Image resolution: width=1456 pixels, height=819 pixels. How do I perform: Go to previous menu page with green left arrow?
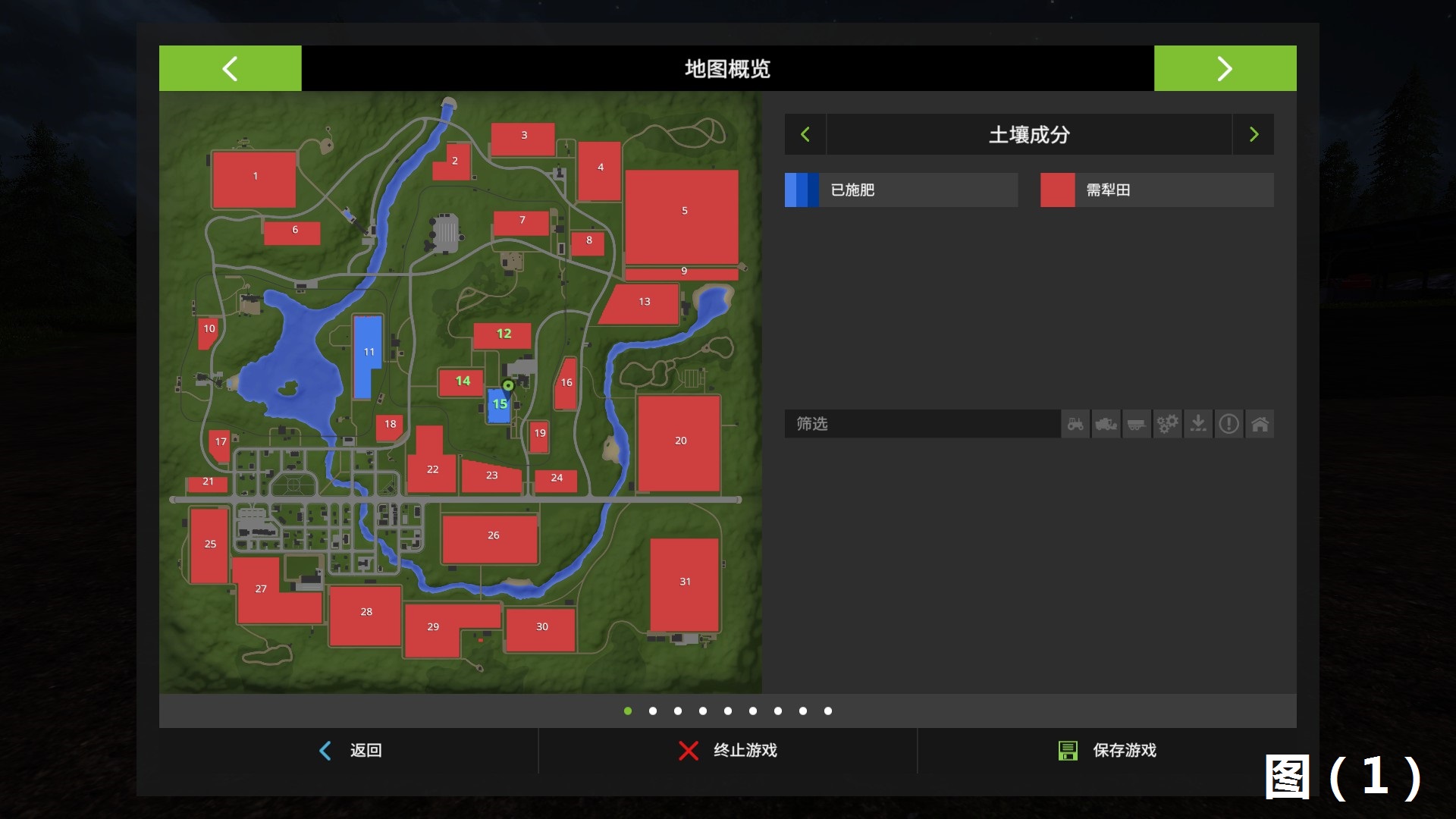pyautogui.click(x=230, y=68)
